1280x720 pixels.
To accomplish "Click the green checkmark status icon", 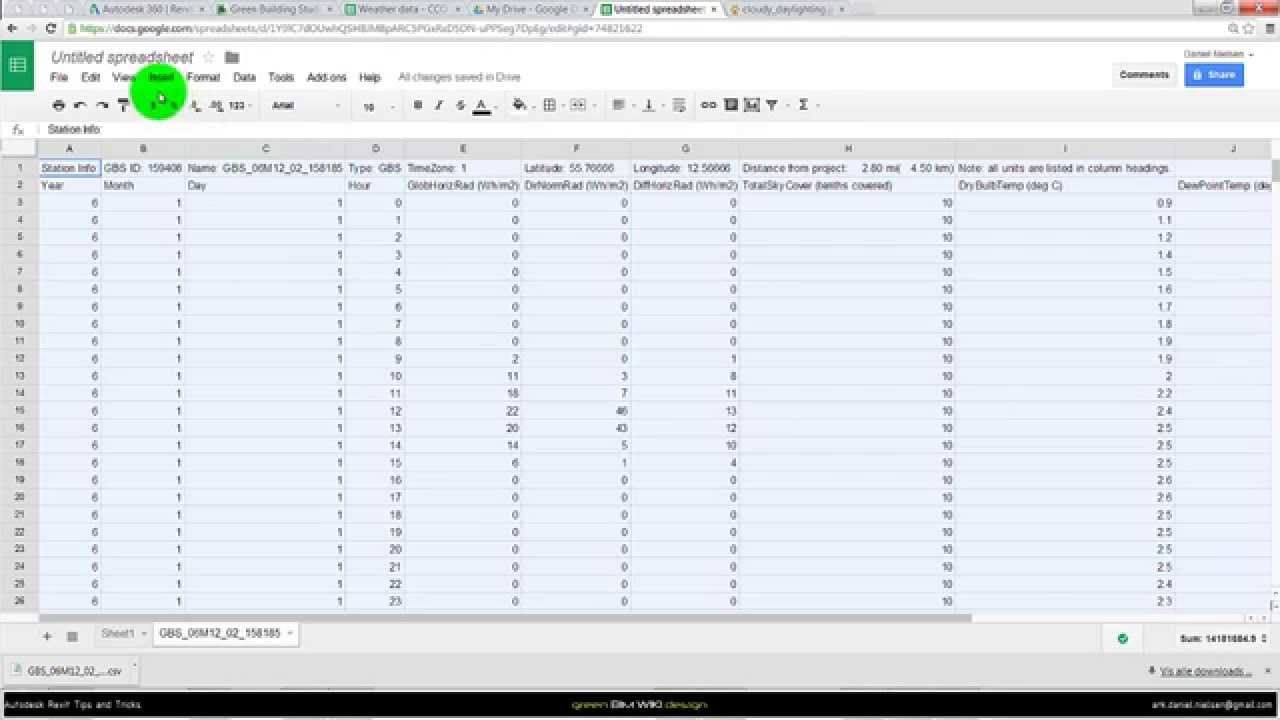I will coord(1122,638).
